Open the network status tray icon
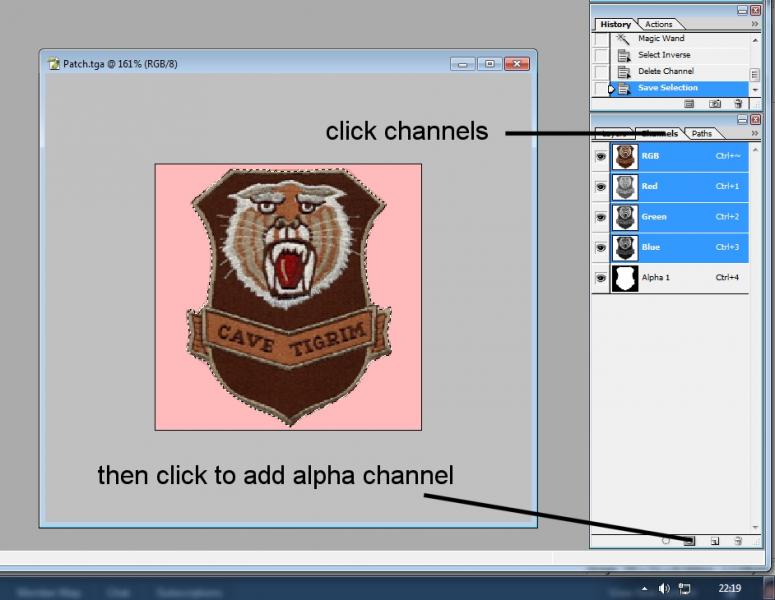This screenshot has height=600, width=775. [685, 588]
